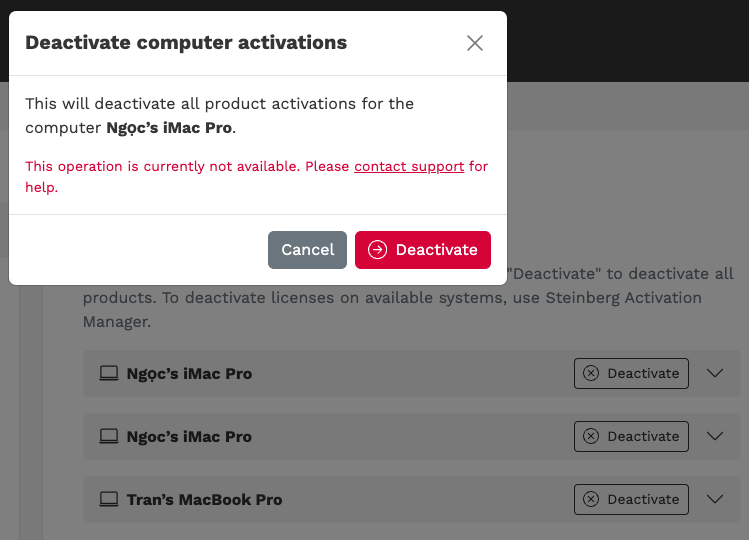Viewport: 749px width, 540px height.
Task: Confirm with the red Deactivate button
Action: 423,250
